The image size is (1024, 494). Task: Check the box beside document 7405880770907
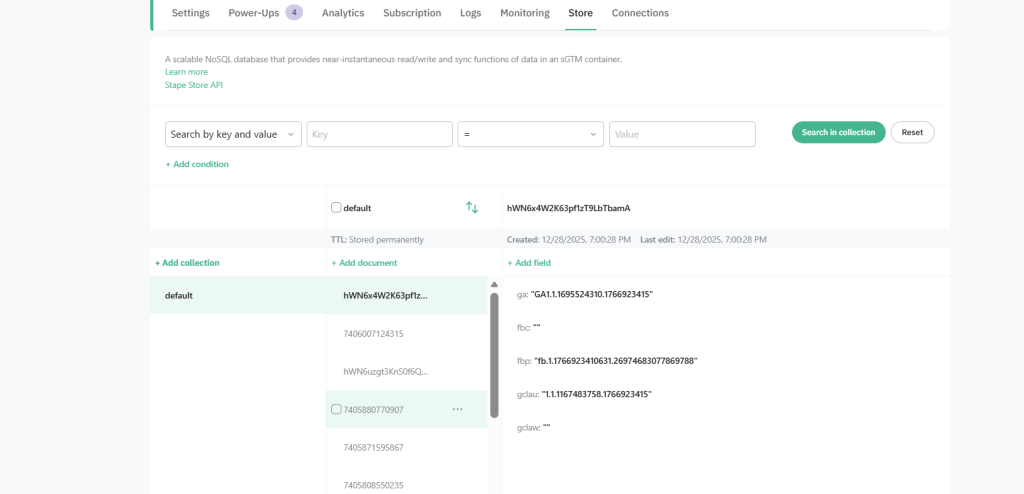pos(336,409)
